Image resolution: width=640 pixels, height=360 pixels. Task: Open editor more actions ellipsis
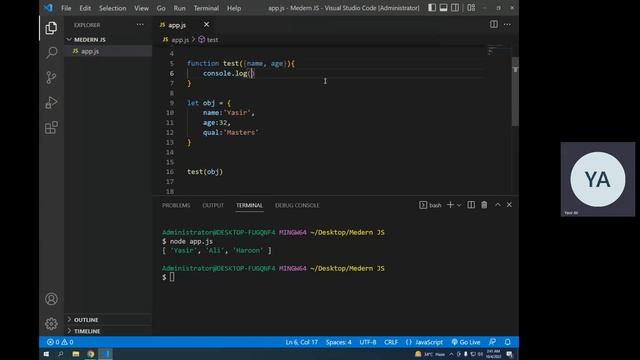(507, 24)
